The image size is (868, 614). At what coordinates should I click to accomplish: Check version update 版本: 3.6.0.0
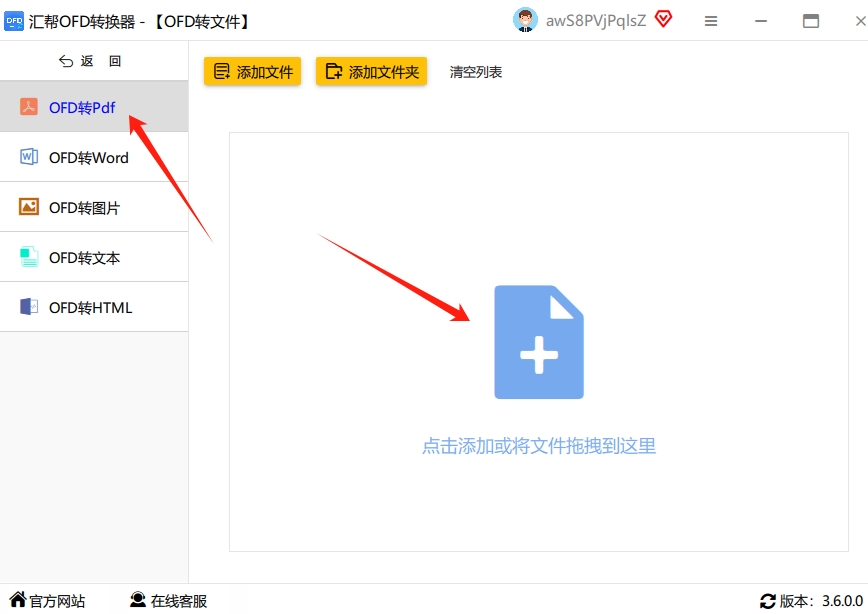pyautogui.click(x=812, y=601)
